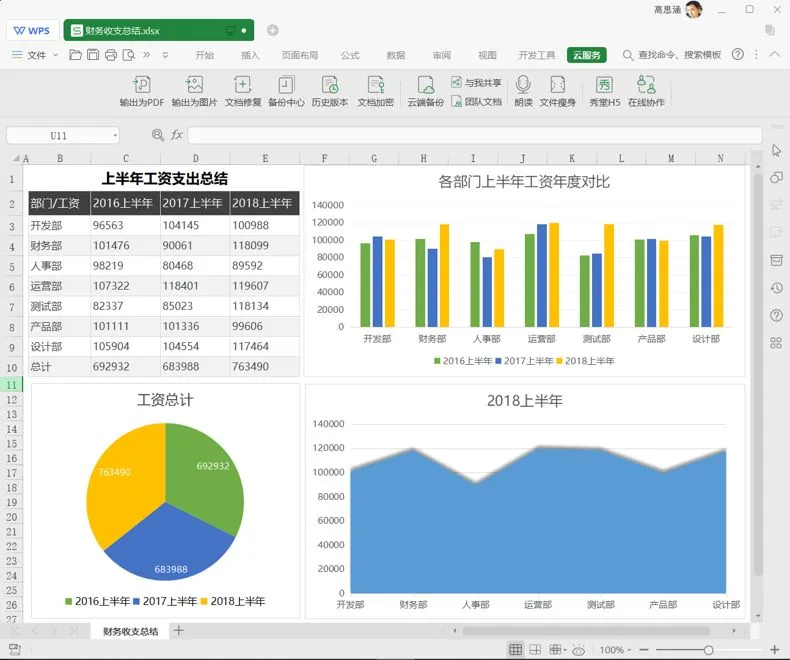The width and height of the screenshot is (790, 660).
Task: Select cell containing 763490
Action: [265, 366]
